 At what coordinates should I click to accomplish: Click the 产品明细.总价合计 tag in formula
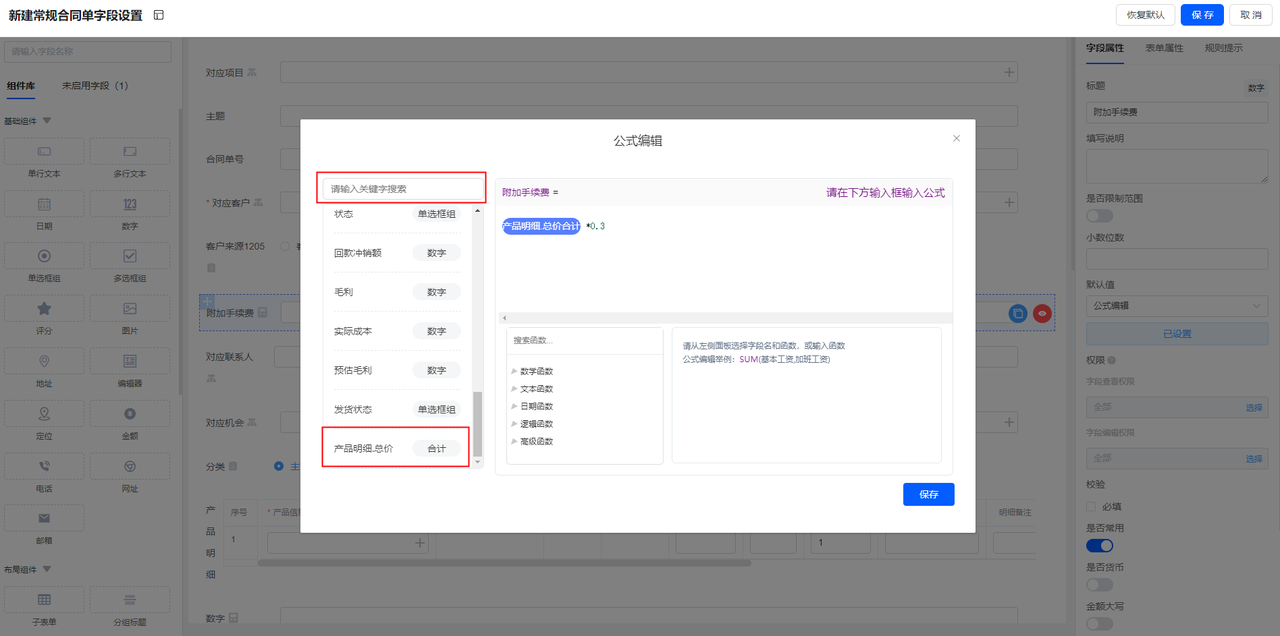(541, 226)
